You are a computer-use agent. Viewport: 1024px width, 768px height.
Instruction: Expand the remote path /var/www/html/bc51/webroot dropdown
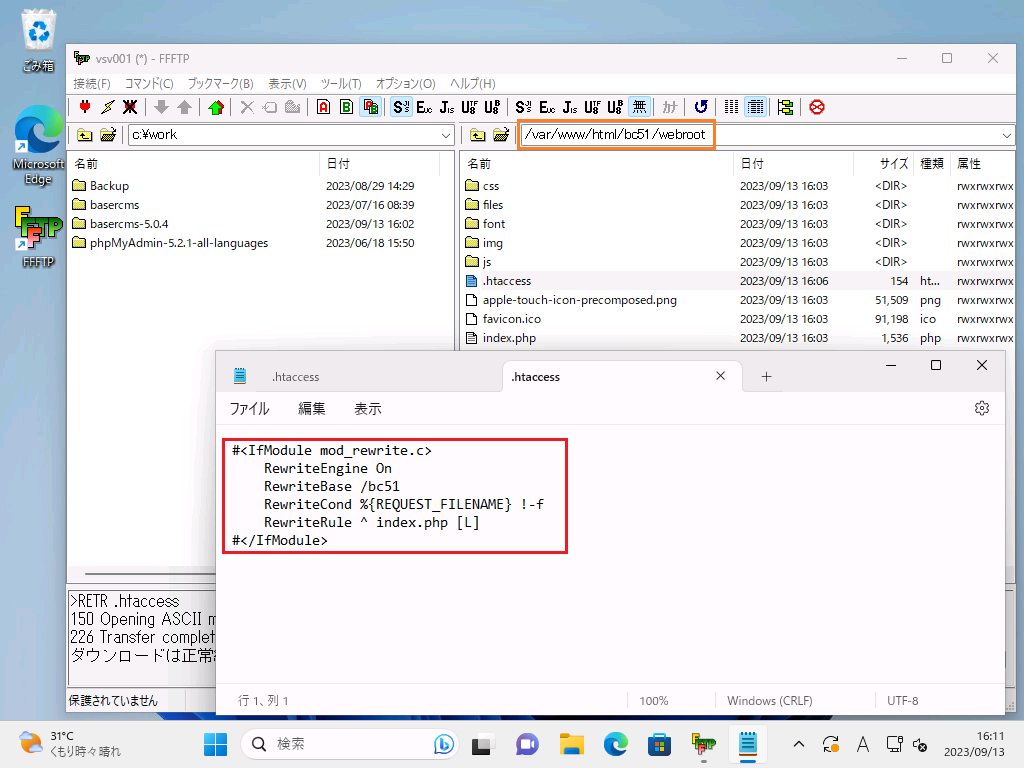pyautogui.click(x=1006, y=135)
